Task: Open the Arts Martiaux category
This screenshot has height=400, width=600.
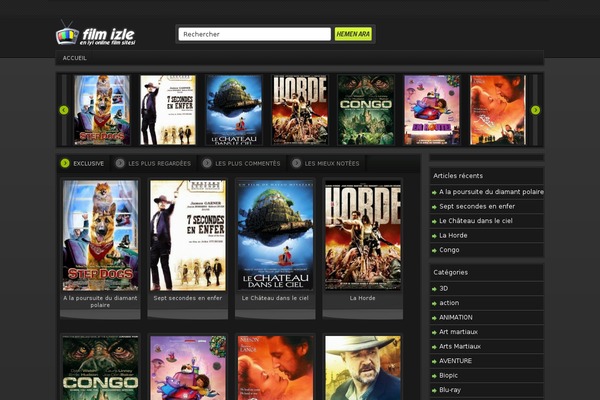Action: click(460, 346)
